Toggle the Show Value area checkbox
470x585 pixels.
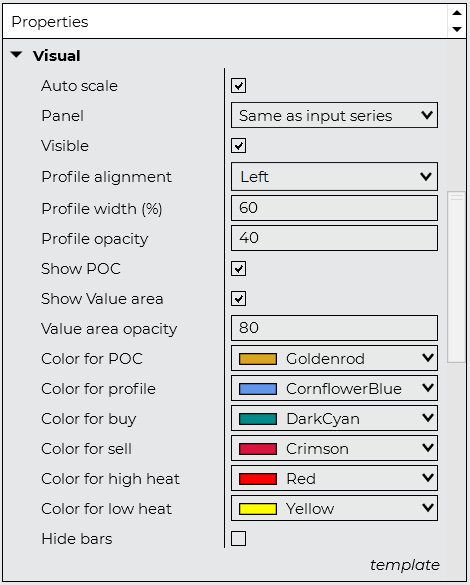(x=238, y=299)
